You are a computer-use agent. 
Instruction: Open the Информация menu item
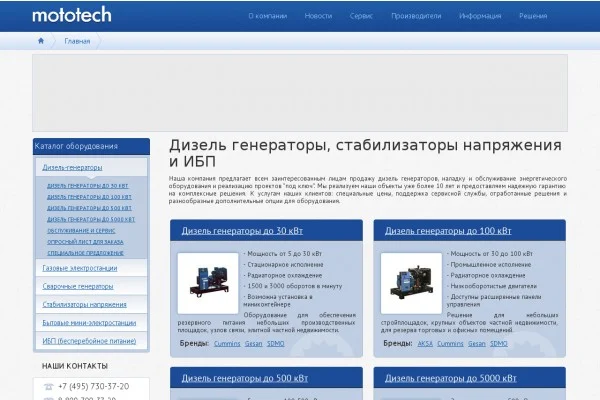click(480, 16)
